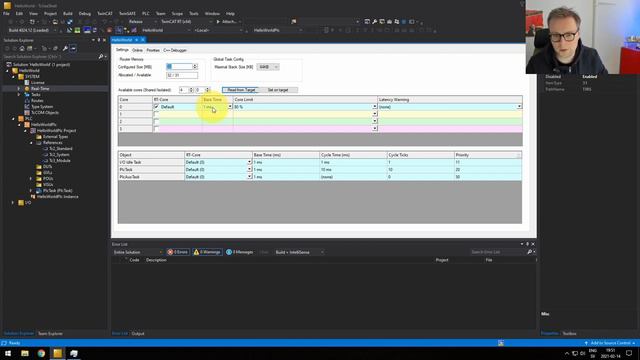Screen dimensions: 640x360
Task: Open the Windows Start menu
Action: coord(8,353)
